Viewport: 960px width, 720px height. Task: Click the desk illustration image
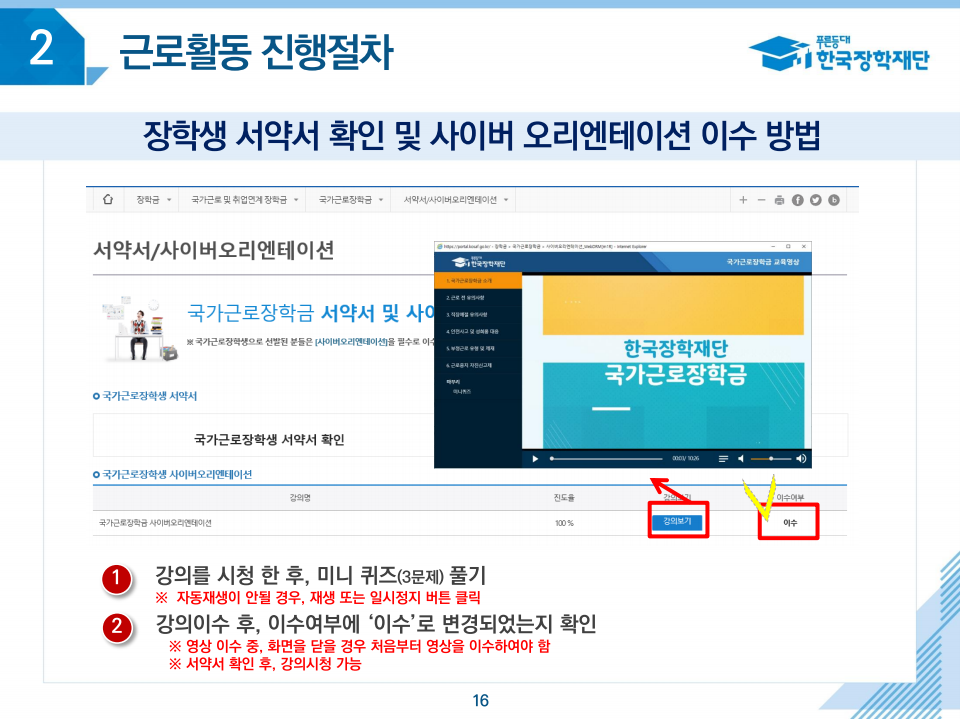(140, 329)
